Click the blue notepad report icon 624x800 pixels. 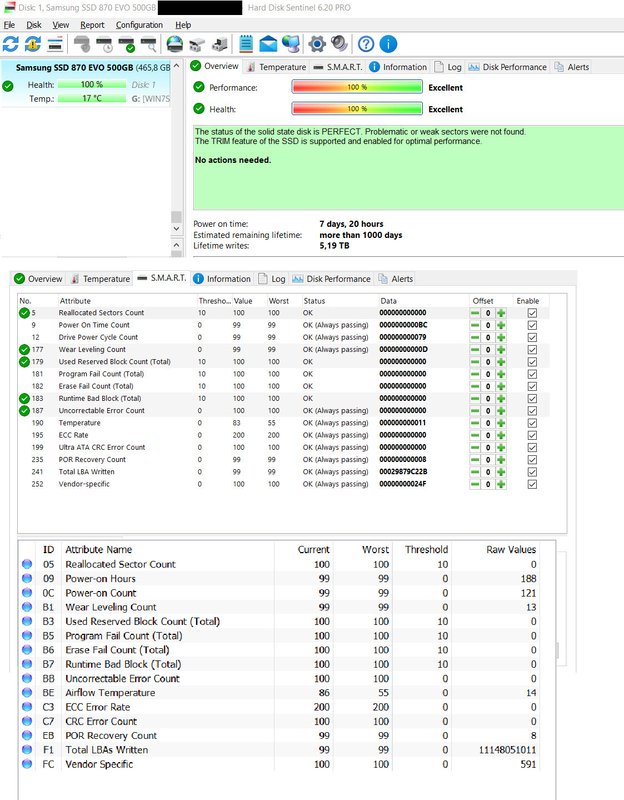point(246,44)
